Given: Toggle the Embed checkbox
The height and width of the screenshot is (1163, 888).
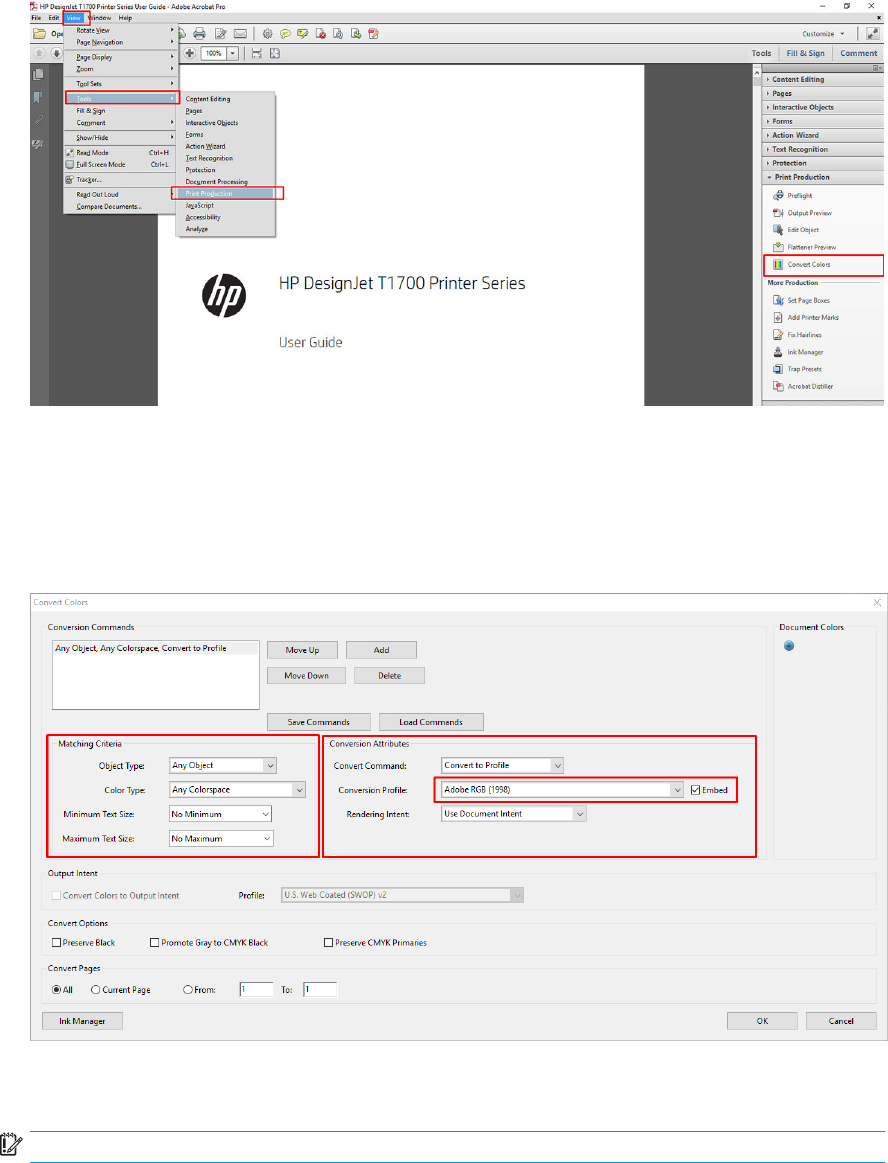Looking at the screenshot, I should point(695,790).
